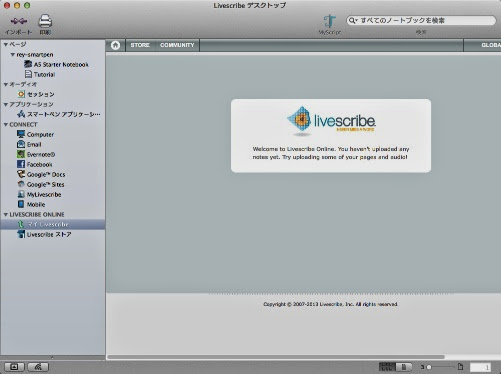This screenshot has height=374, width=501.
Task: Open the GLOBAL menu at navbar right
Action: tap(491, 45)
